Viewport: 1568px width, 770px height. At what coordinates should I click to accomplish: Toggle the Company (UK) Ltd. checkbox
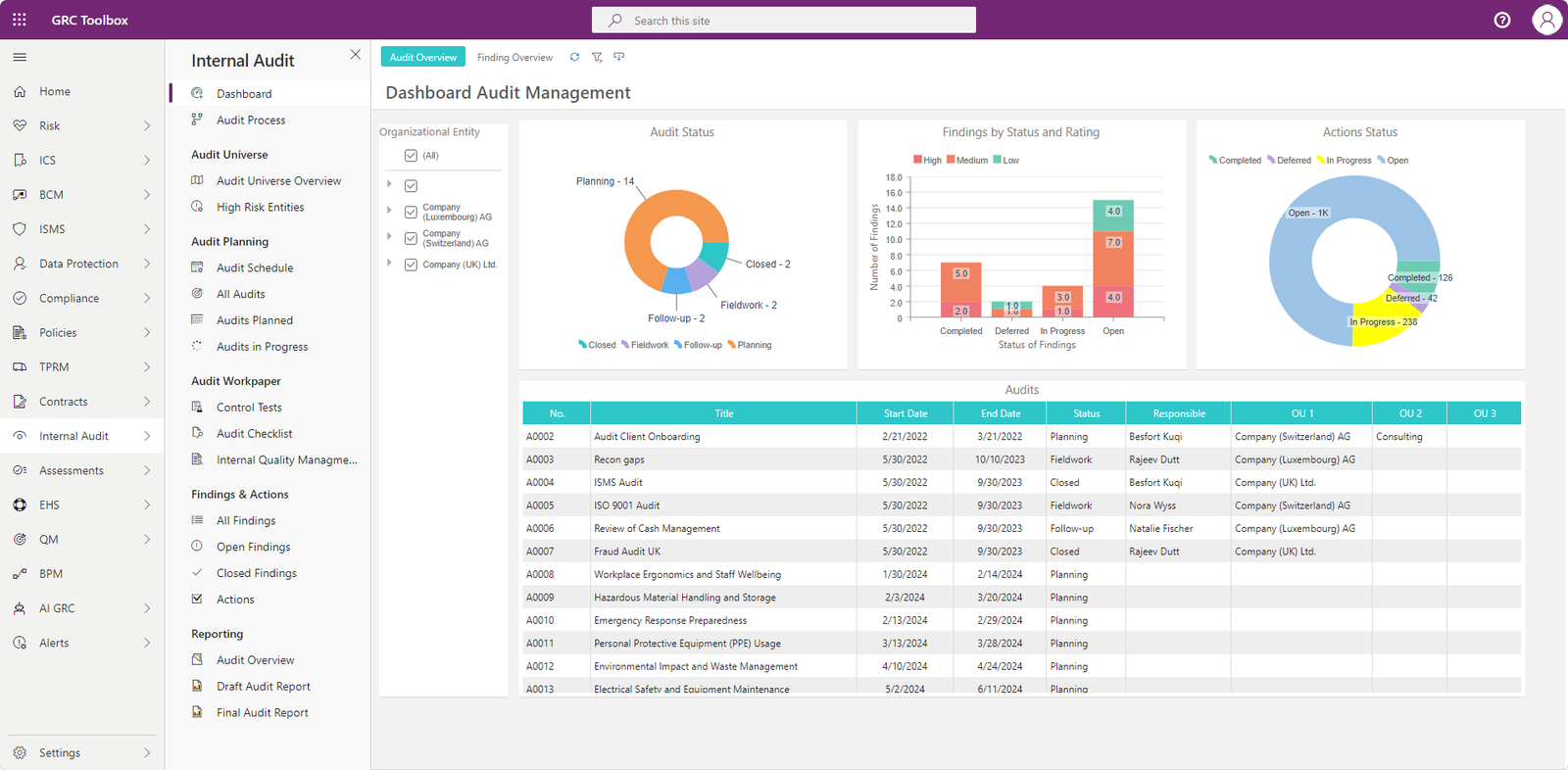tap(411, 265)
